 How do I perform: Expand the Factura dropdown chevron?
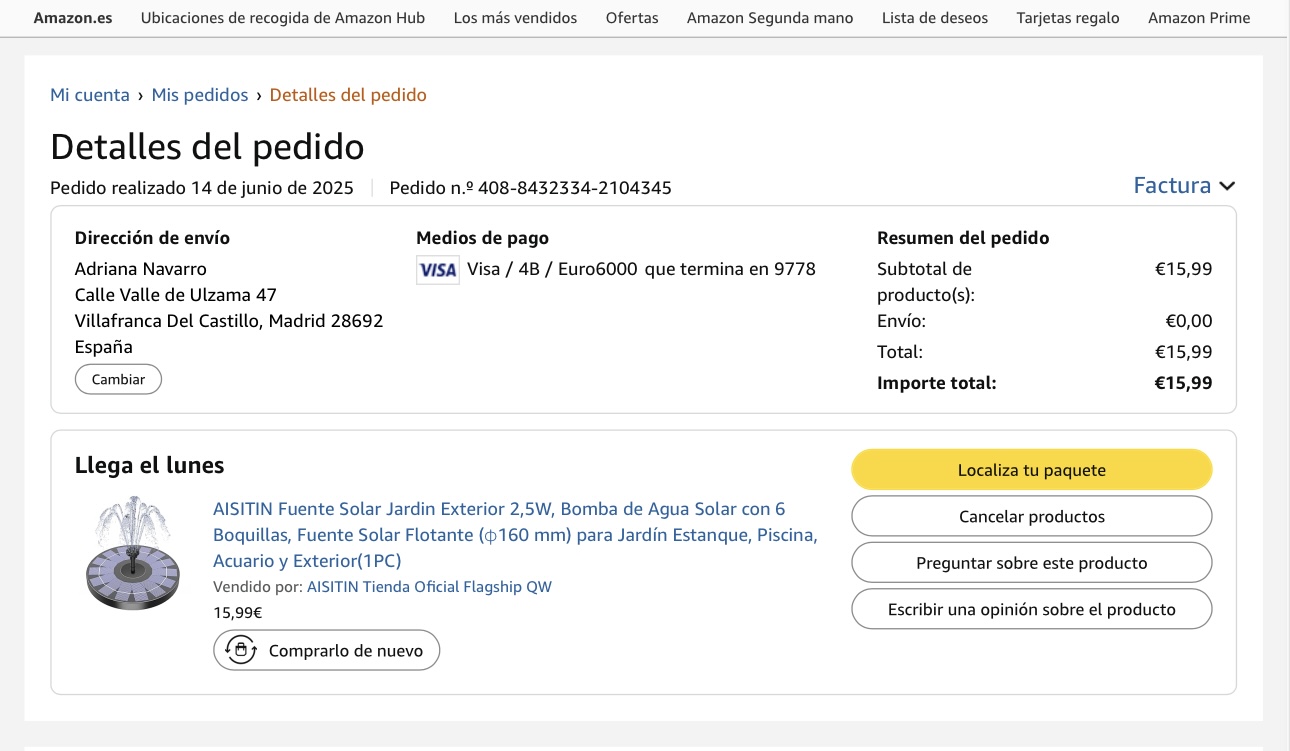[x=1227, y=186]
